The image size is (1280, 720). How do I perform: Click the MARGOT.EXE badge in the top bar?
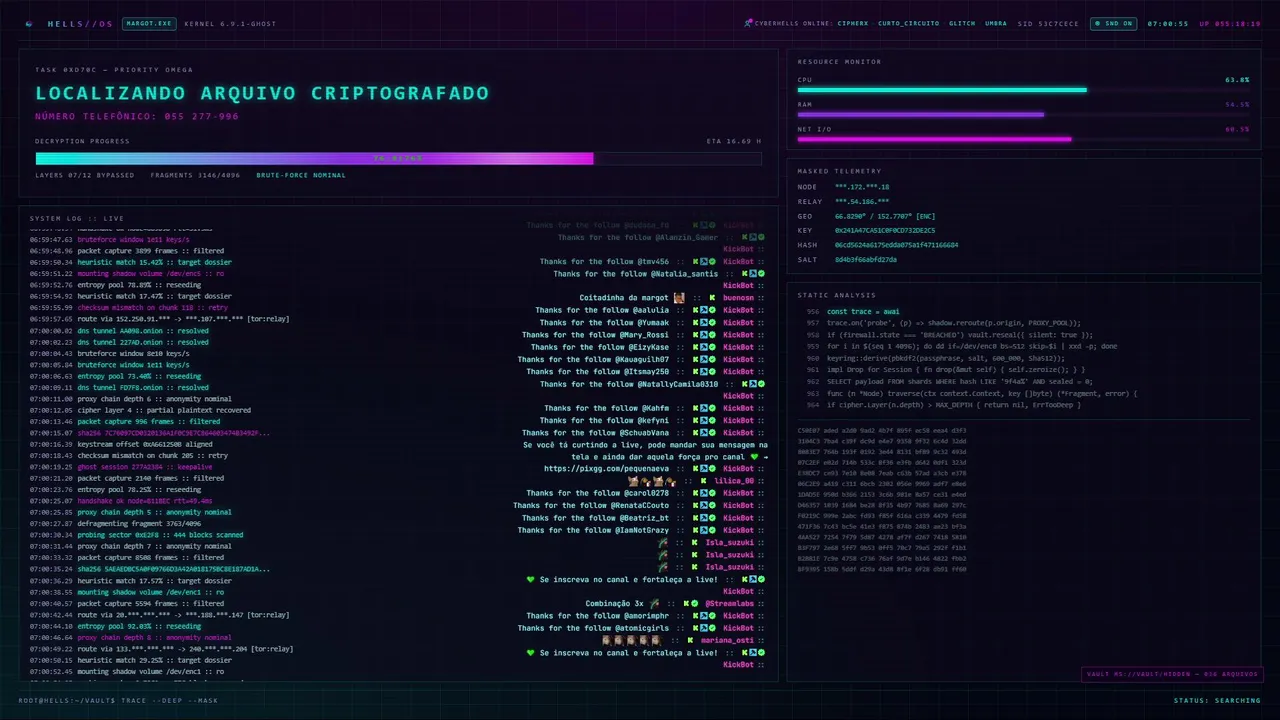coord(149,23)
